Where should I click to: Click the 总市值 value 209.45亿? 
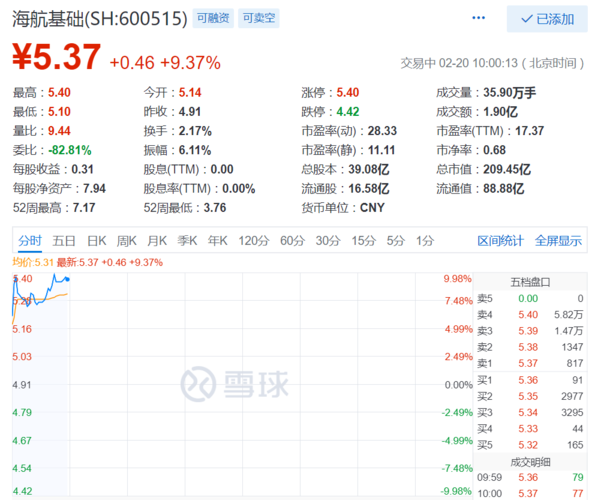507,169
